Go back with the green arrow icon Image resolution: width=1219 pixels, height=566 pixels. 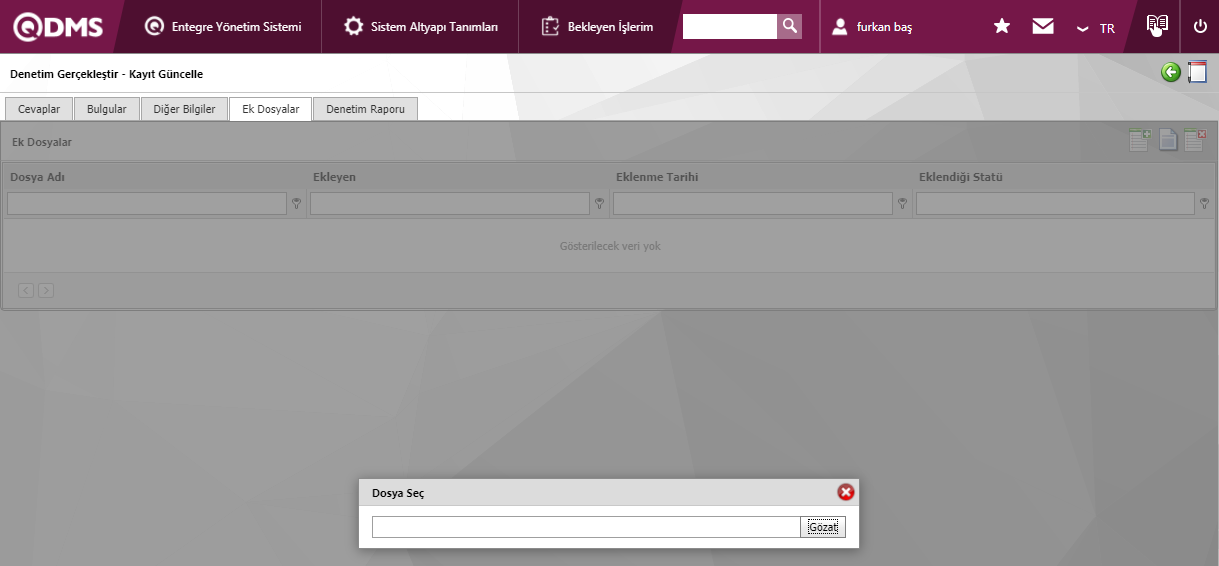[x=1171, y=72]
